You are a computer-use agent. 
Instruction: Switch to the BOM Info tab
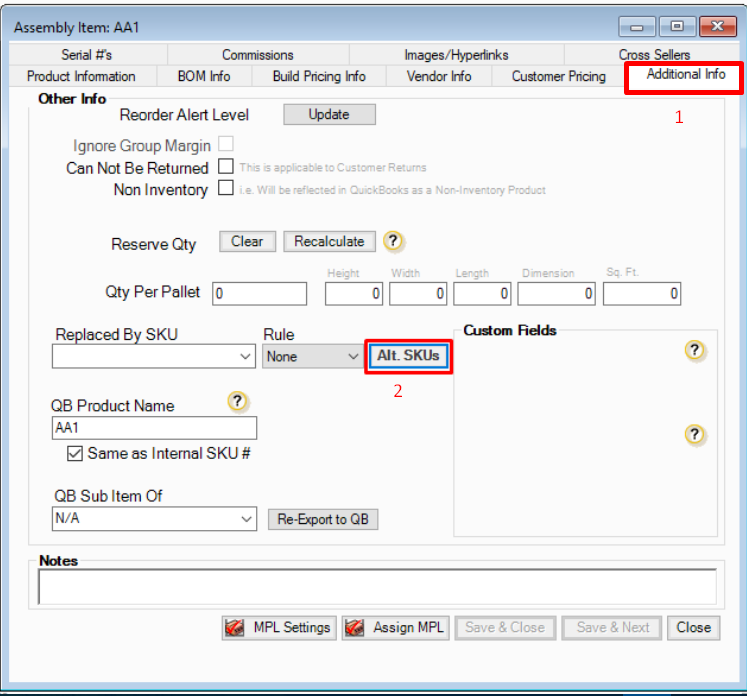click(203, 76)
